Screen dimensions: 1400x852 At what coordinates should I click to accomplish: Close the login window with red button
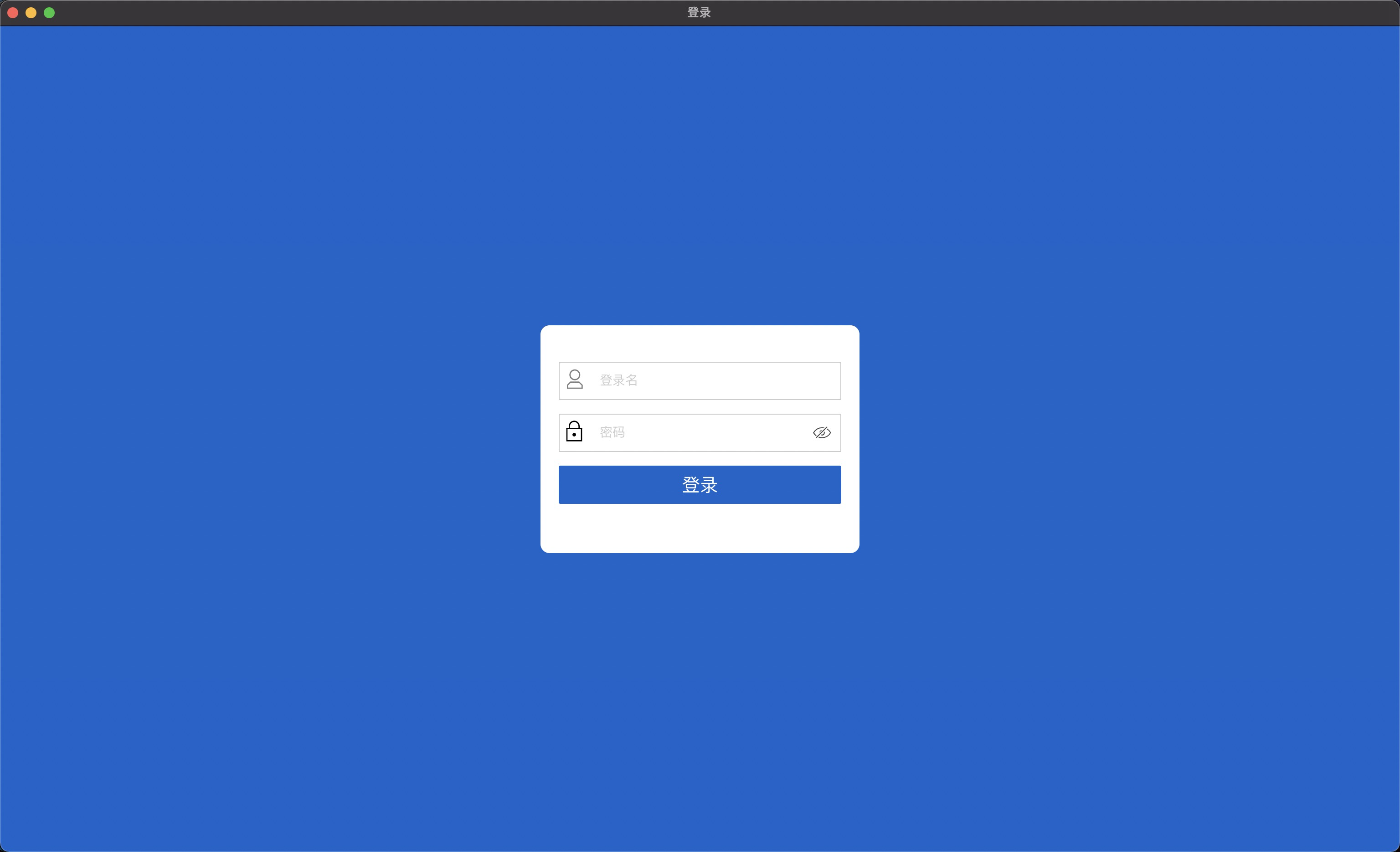[x=12, y=12]
